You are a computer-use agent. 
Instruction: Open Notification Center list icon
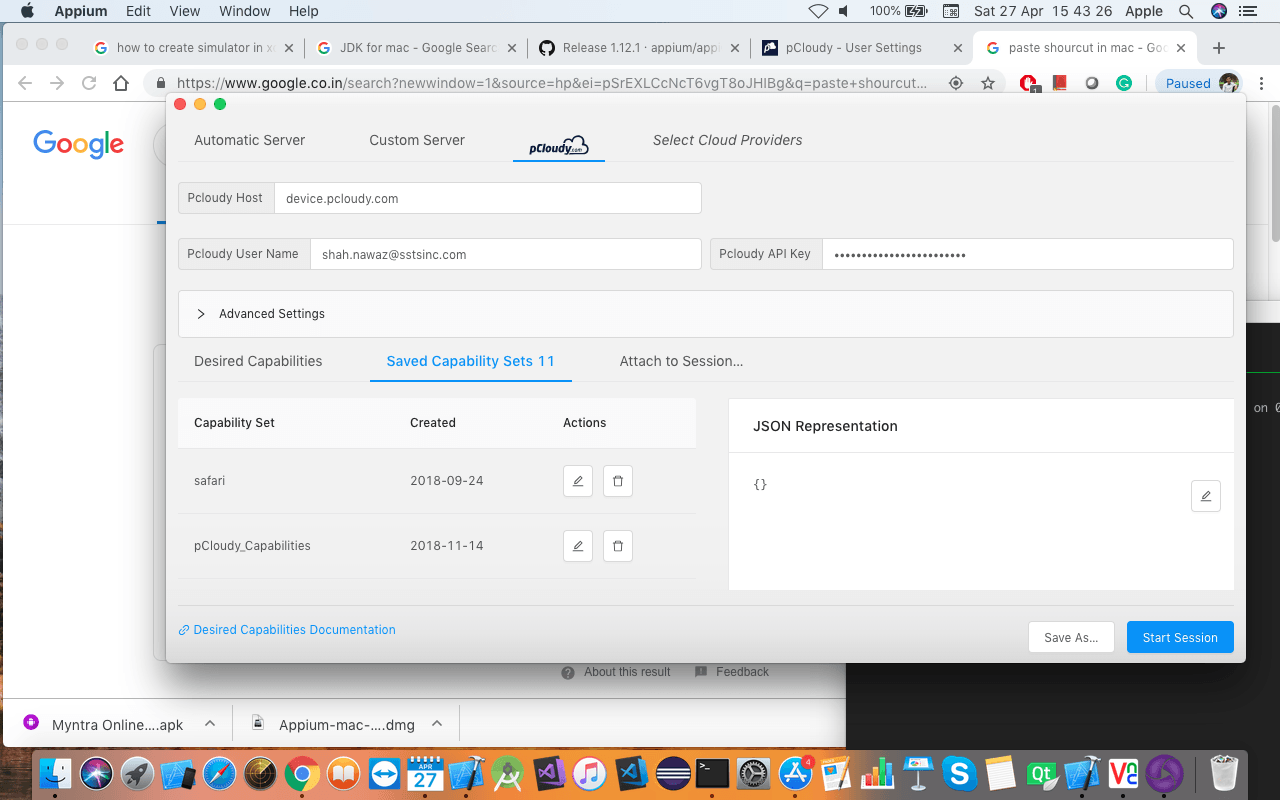click(1247, 11)
